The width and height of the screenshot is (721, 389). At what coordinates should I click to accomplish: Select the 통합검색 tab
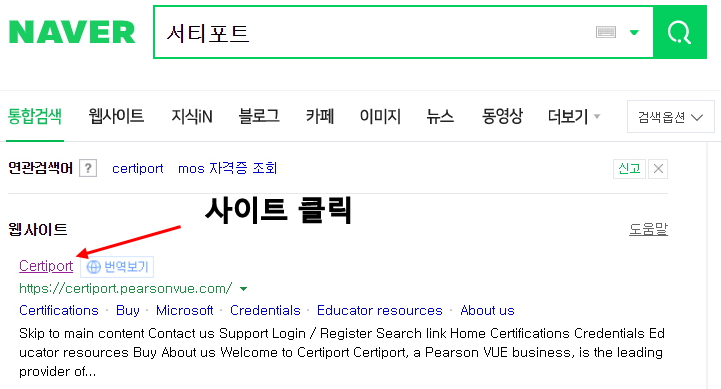pos(34,116)
